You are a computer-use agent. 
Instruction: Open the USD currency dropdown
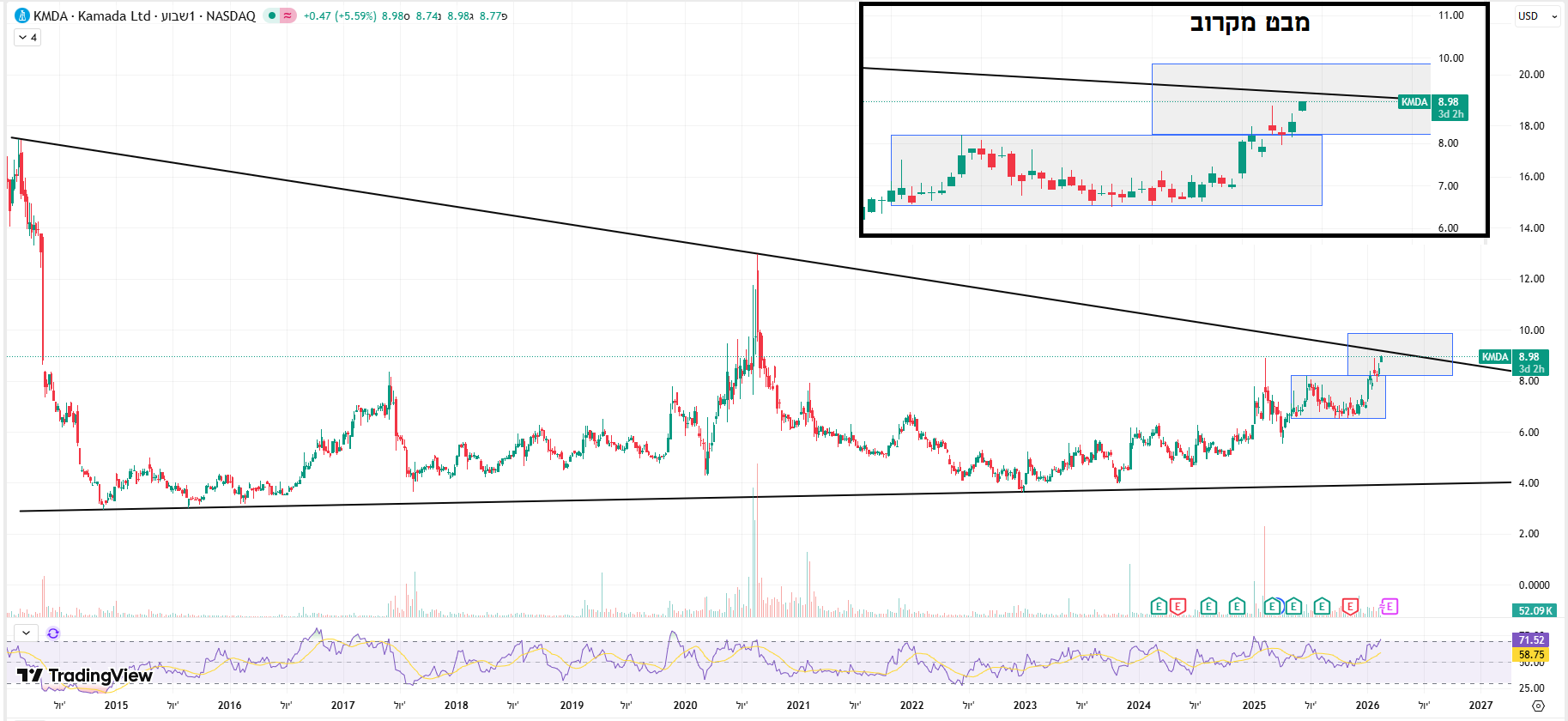click(1537, 15)
